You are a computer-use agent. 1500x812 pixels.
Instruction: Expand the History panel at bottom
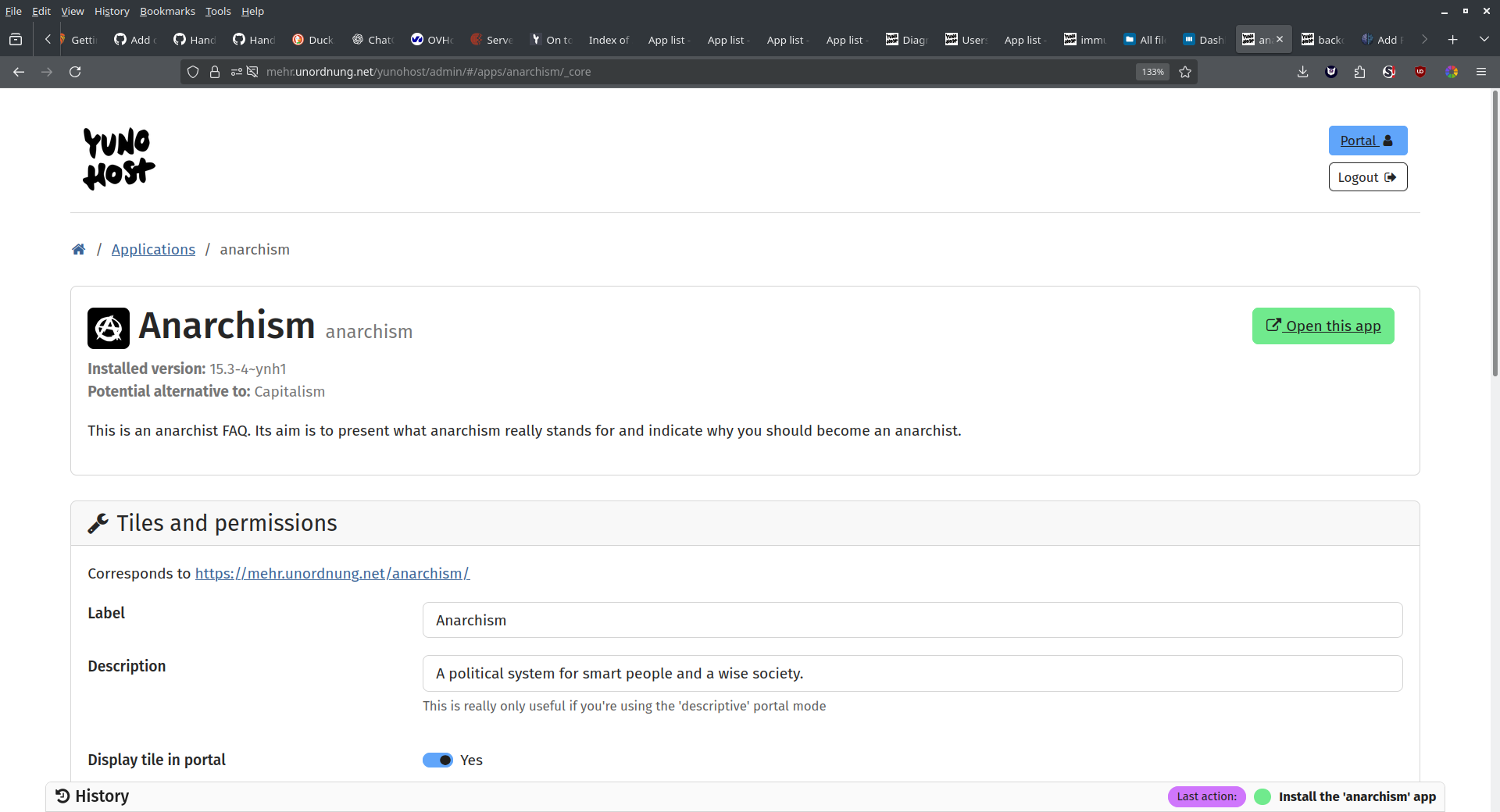[93, 796]
